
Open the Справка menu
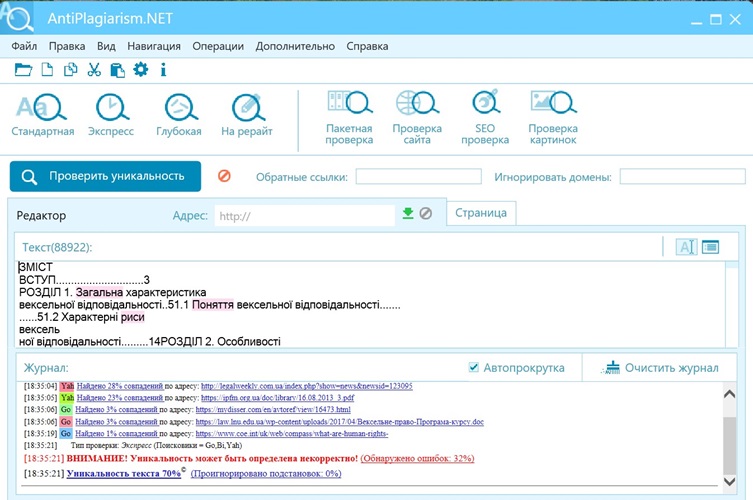coord(367,46)
